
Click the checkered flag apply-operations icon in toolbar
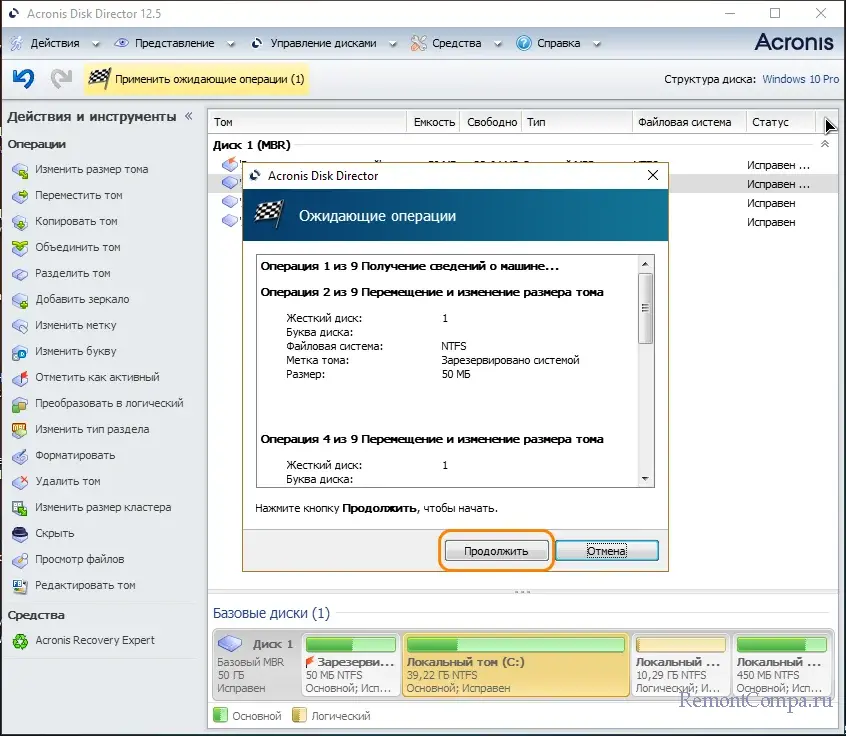[99, 79]
